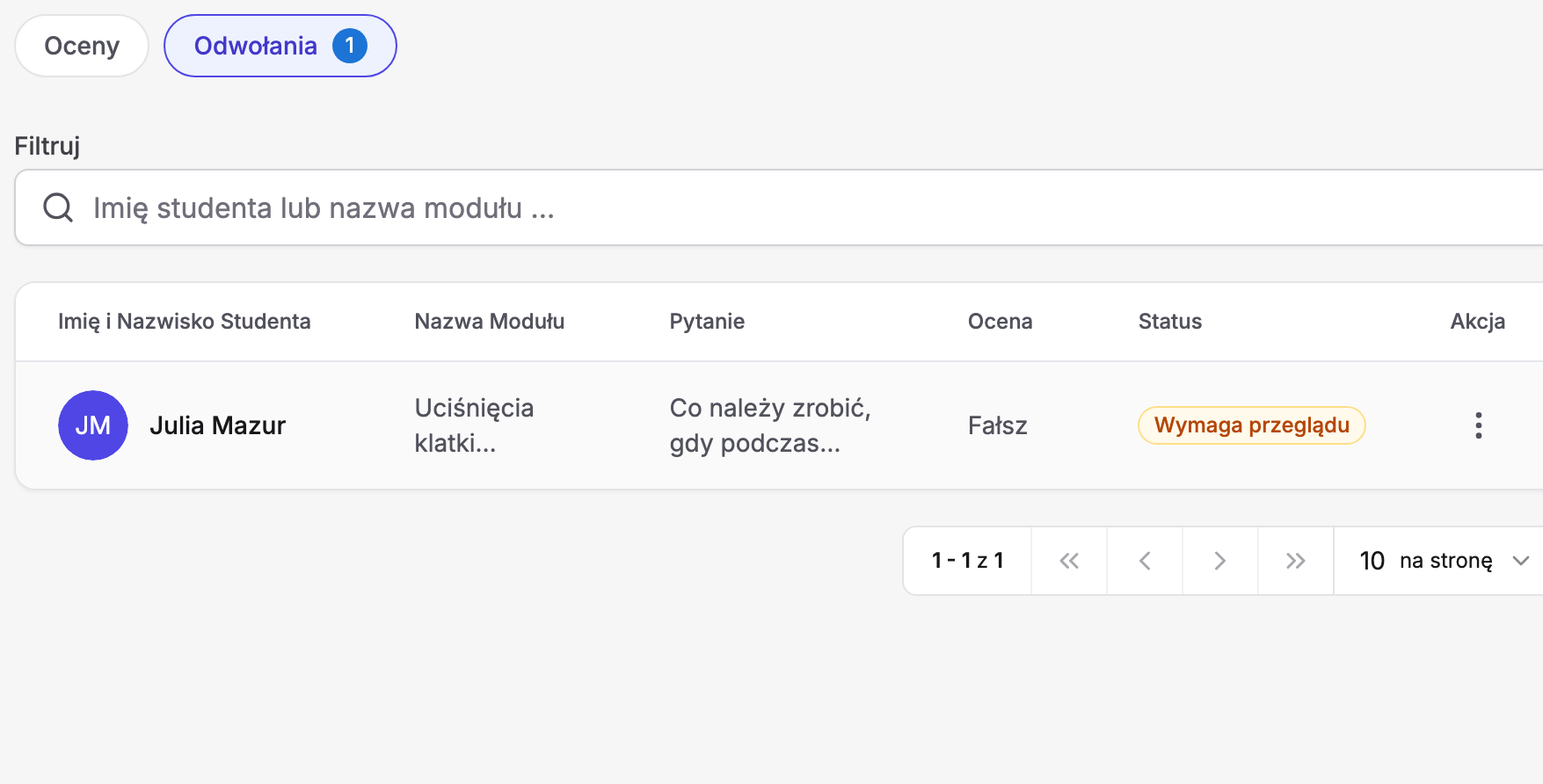Click the JM avatar circle

coord(93,425)
